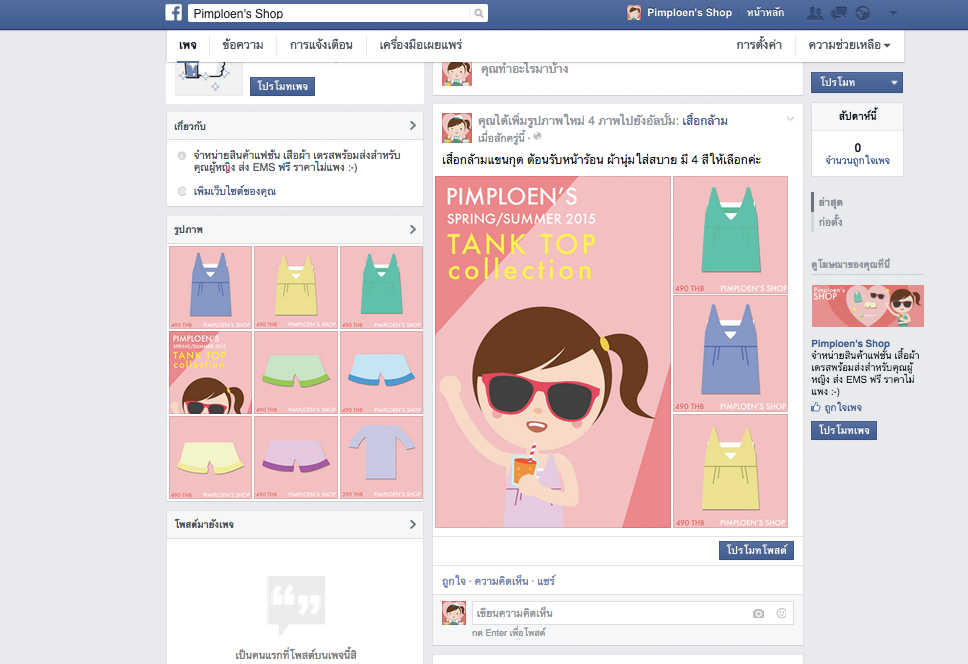968x664 pixels.
Task: Open yellow tank top image in post
Action: coord(730,471)
